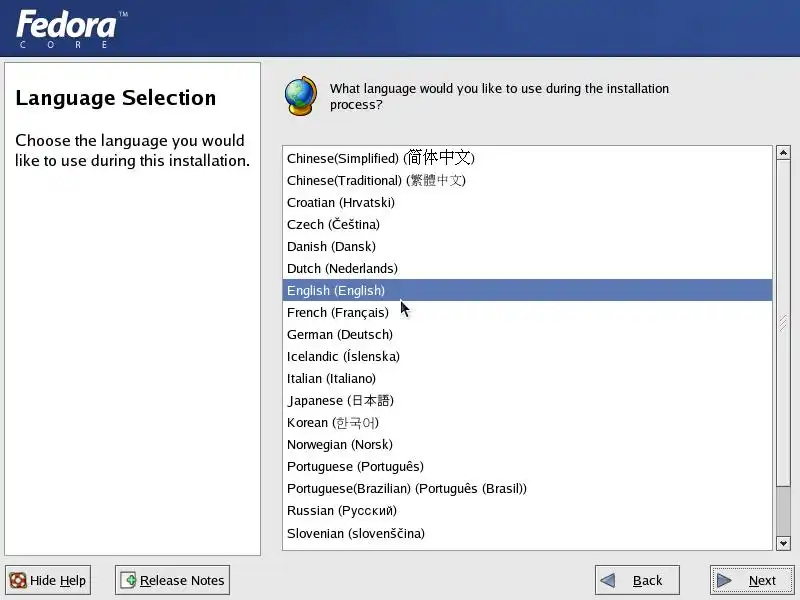Select Croatian (Hrvatski) language
The image size is (800, 600).
tap(527, 203)
